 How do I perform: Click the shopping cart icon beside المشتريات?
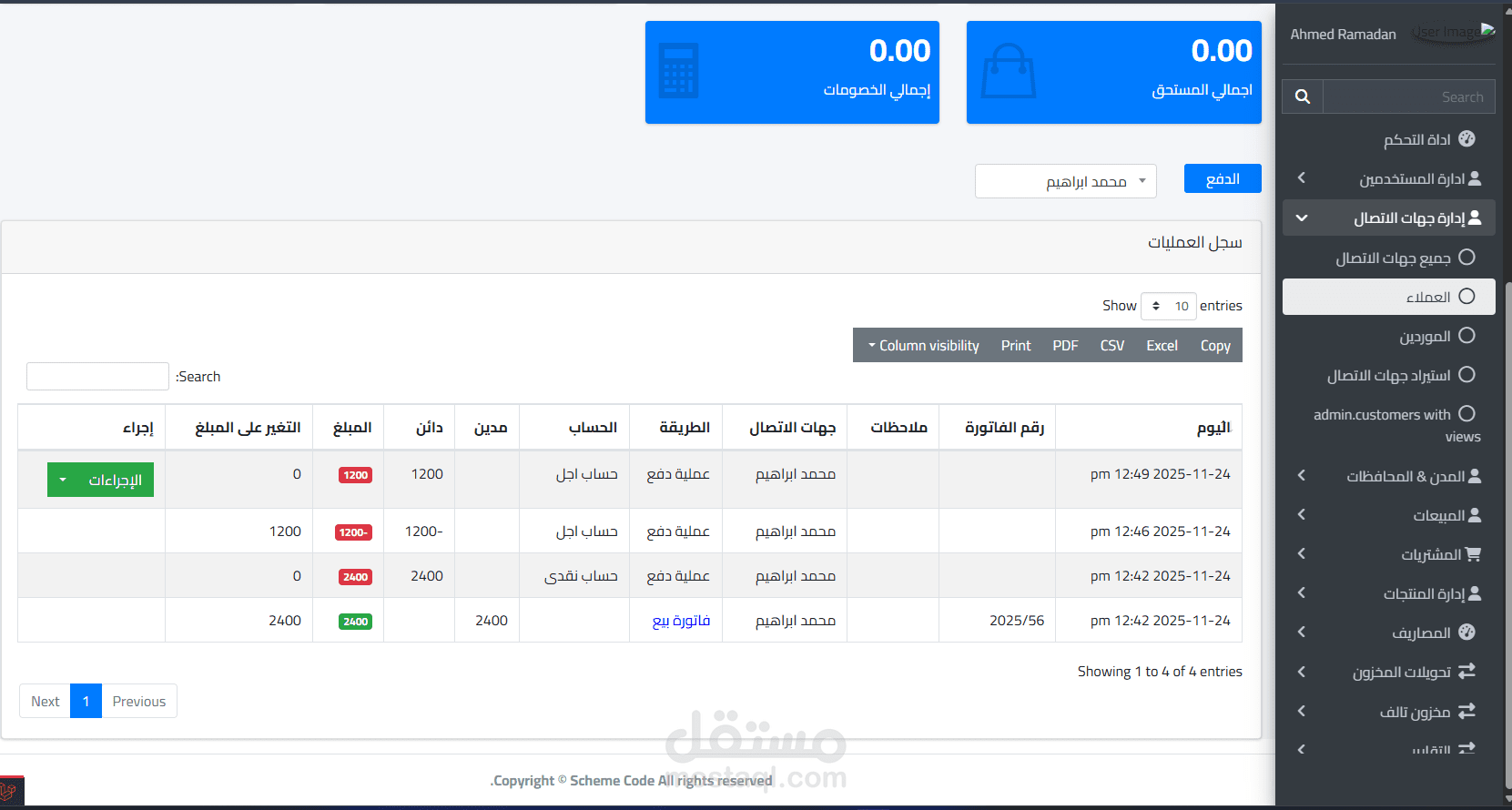(x=1473, y=554)
